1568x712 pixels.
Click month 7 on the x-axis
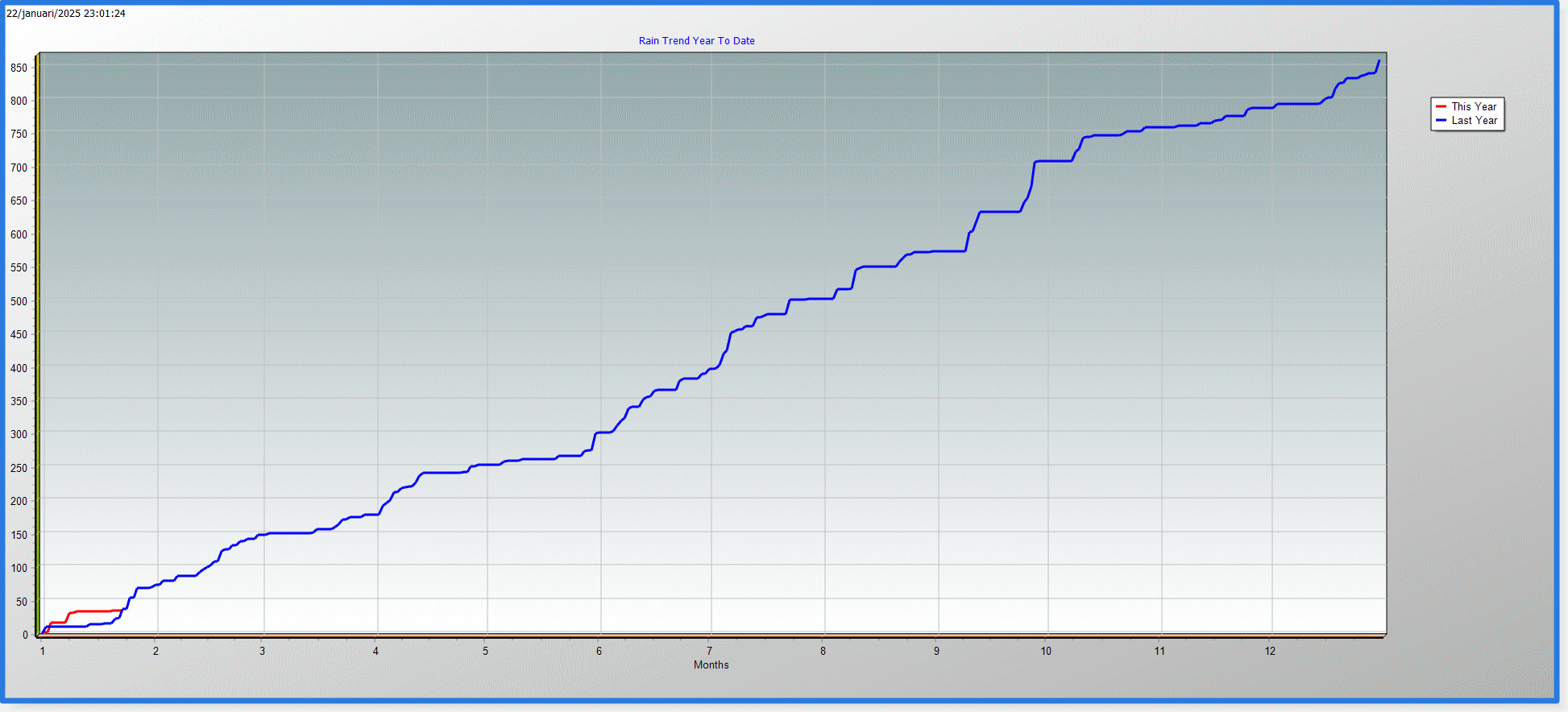709,651
